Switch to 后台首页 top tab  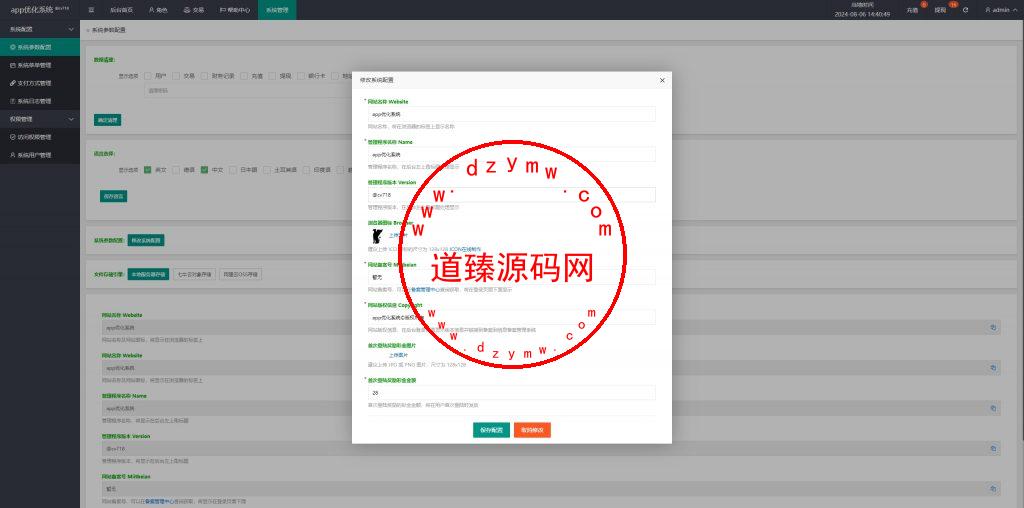tap(119, 10)
